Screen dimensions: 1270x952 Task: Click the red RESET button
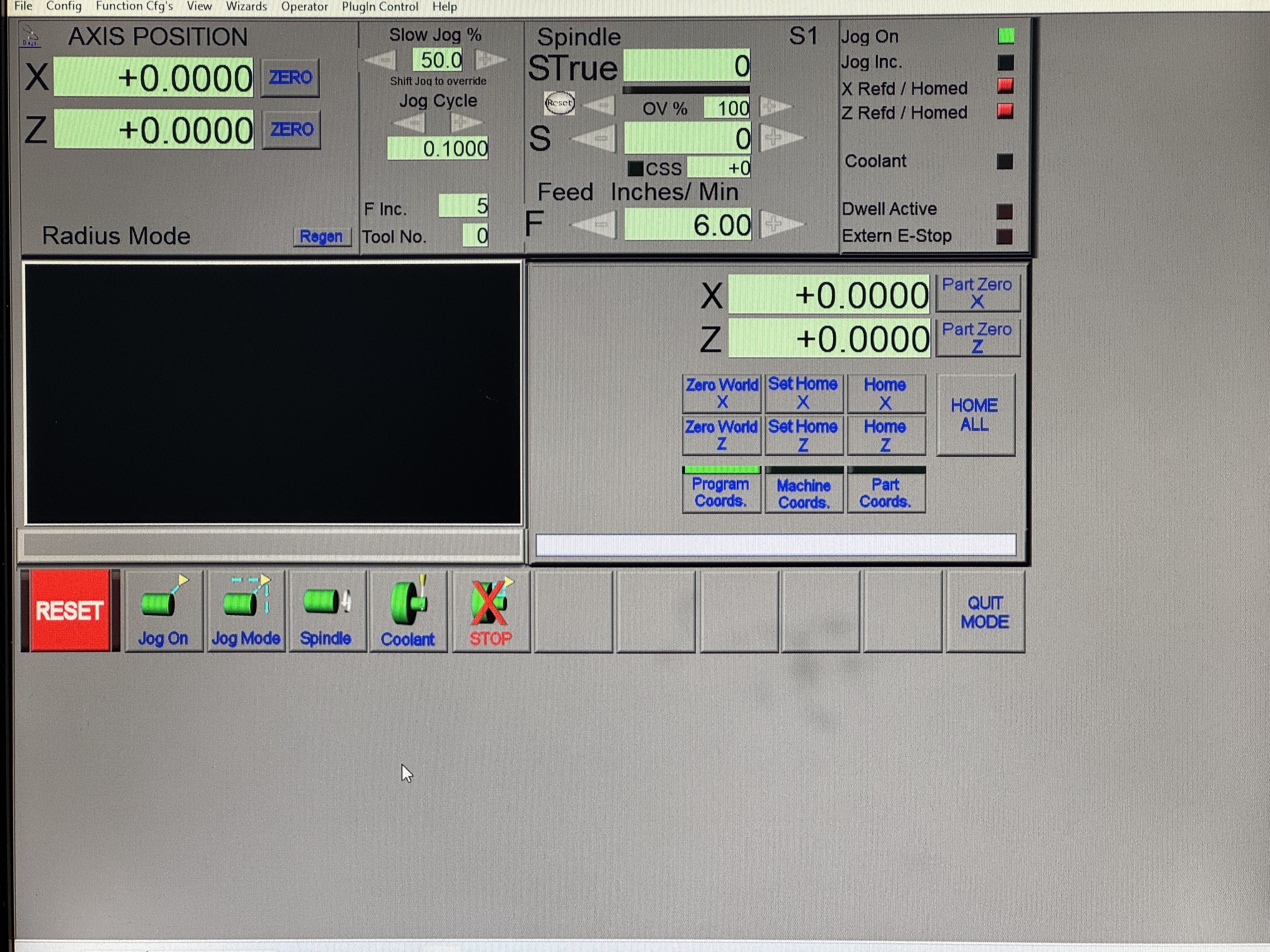(70, 610)
